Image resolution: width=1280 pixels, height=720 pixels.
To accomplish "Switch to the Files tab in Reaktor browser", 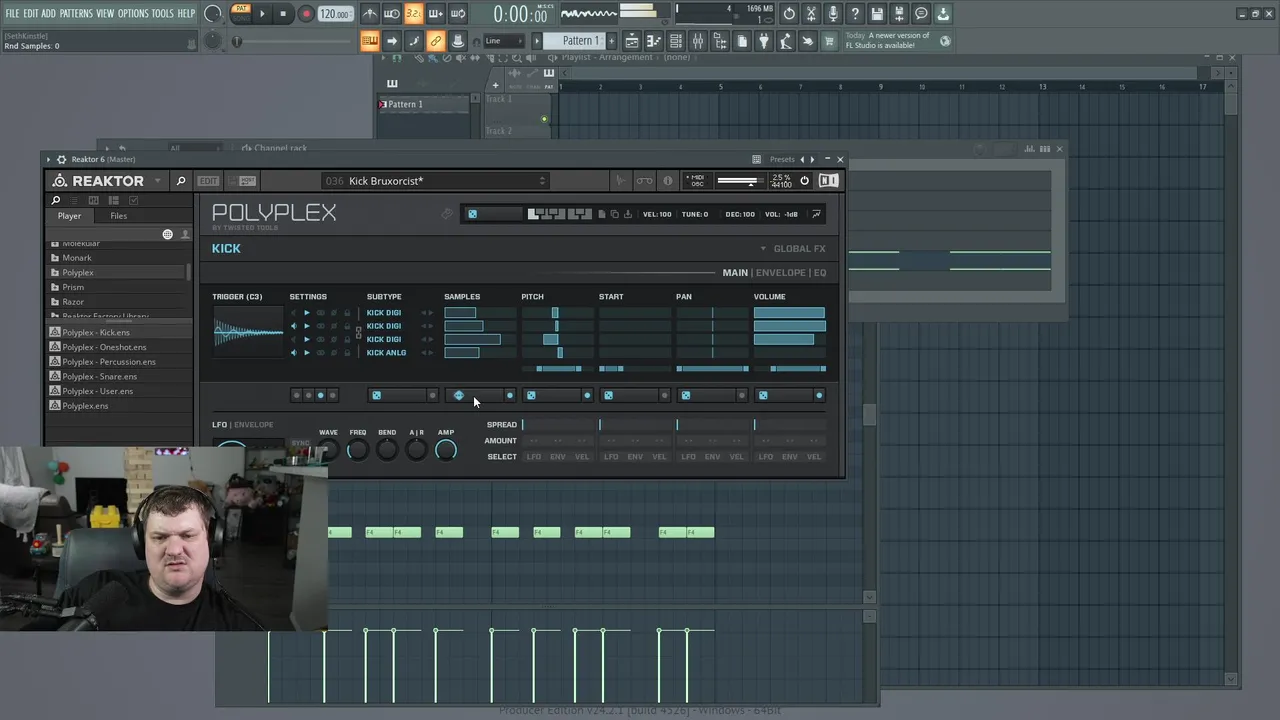I will [x=118, y=216].
